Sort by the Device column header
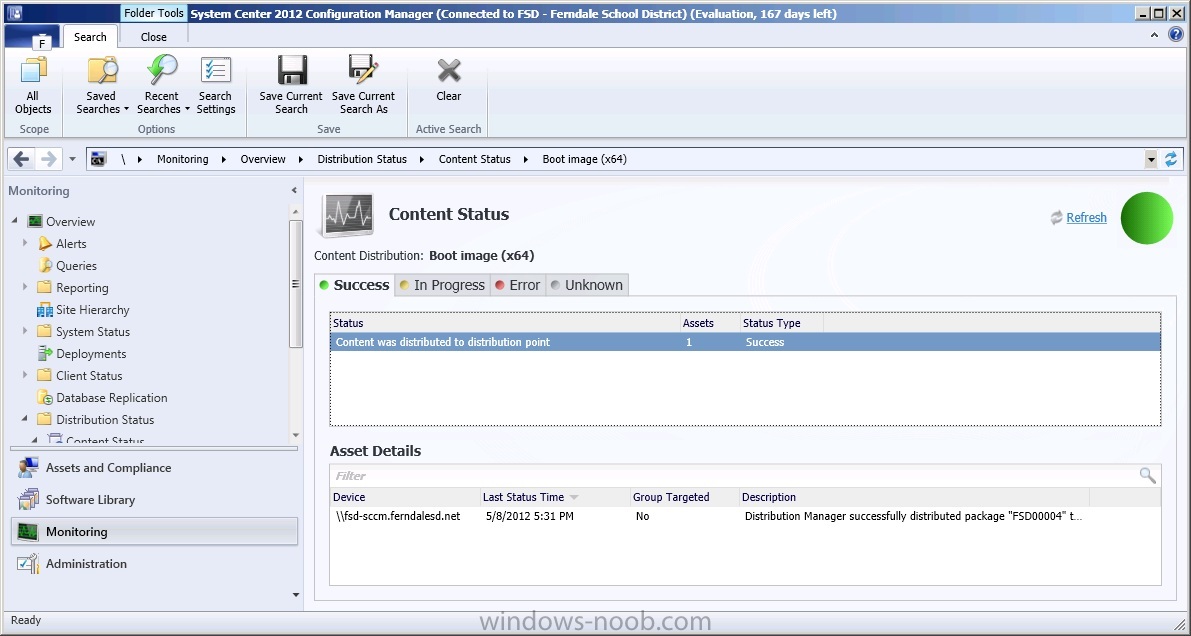Screen dimensions: 1191x636 405,497
